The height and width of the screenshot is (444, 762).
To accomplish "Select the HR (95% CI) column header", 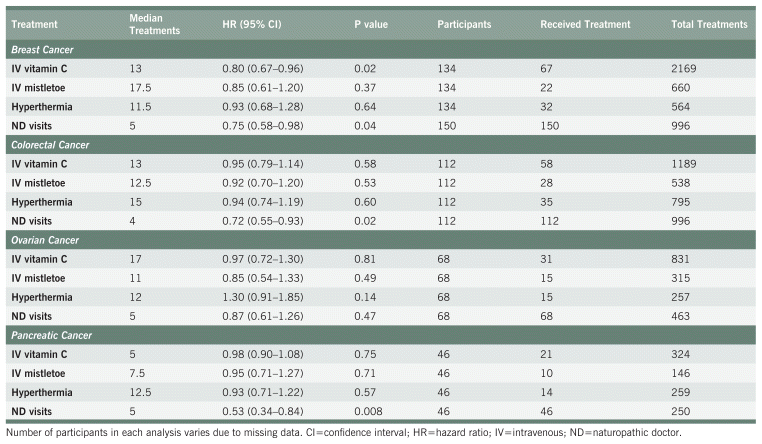I will (252, 23).
